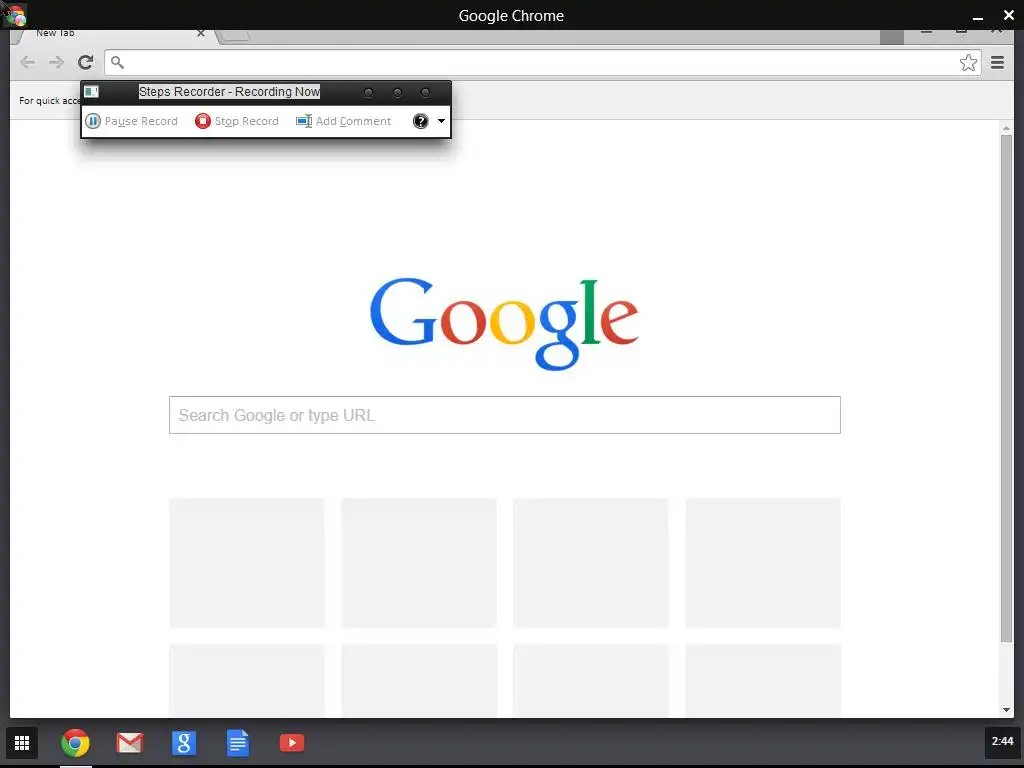The height and width of the screenshot is (768, 1024).
Task: Add Comment in Steps Recorder
Action: click(344, 121)
